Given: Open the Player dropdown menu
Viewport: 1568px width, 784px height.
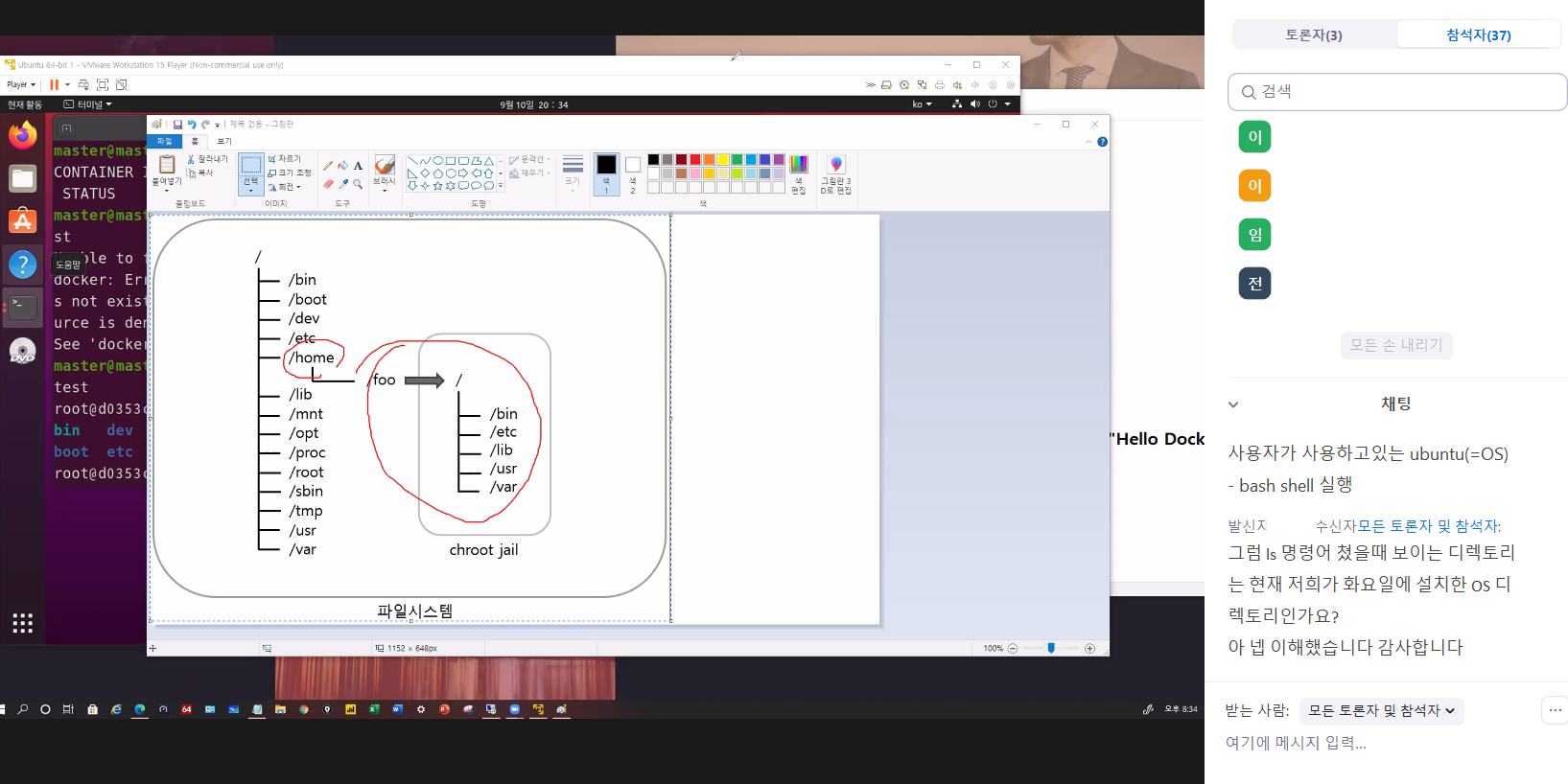Looking at the screenshot, I should 21,84.
